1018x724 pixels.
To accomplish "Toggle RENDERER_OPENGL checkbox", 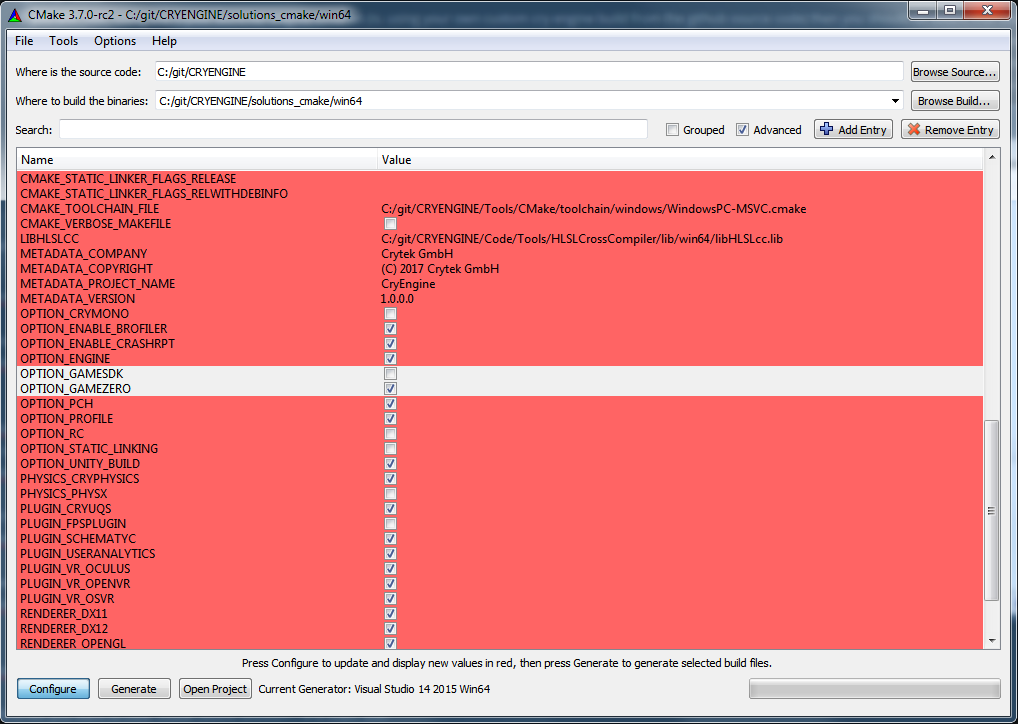I will pos(390,643).
